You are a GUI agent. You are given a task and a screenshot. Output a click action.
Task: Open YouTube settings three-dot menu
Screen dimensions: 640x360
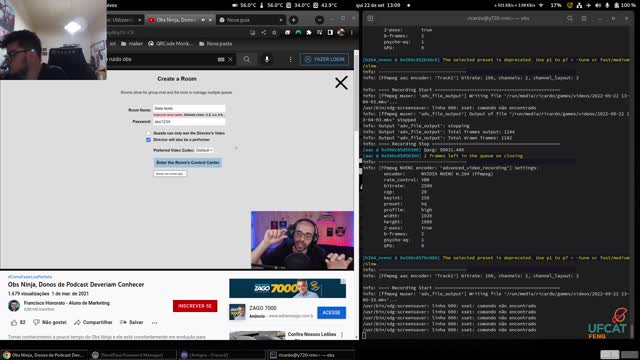pos(290,59)
